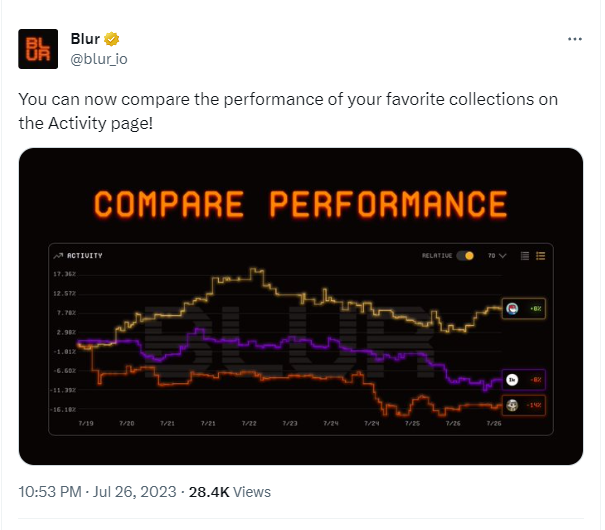Click the ACTIVITY panel title
Viewport: 605px width, 530px height.
point(84,256)
